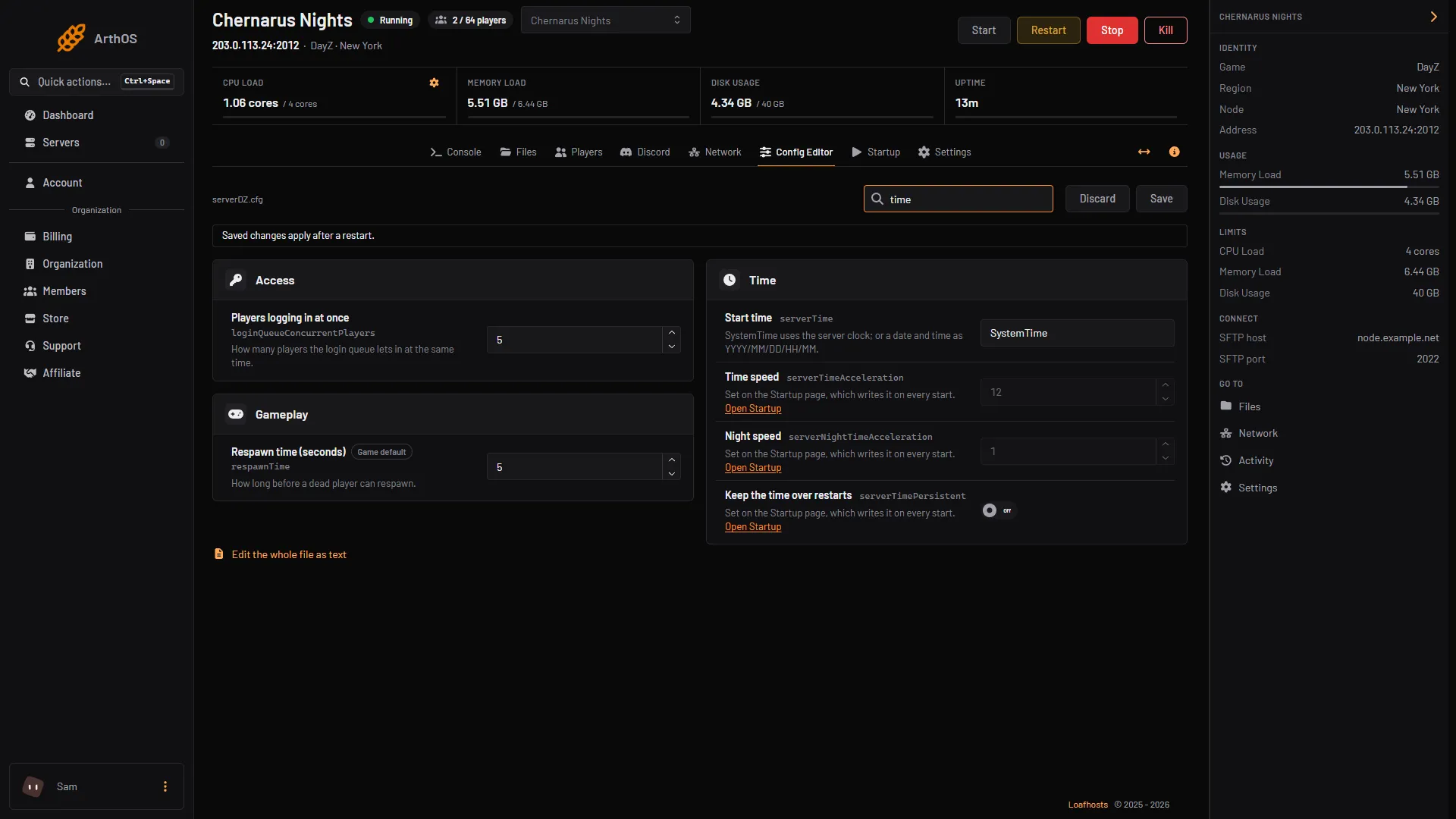Decrease Players logging in at once value
Image resolution: width=1456 pixels, height=819 pixels.
672,347
